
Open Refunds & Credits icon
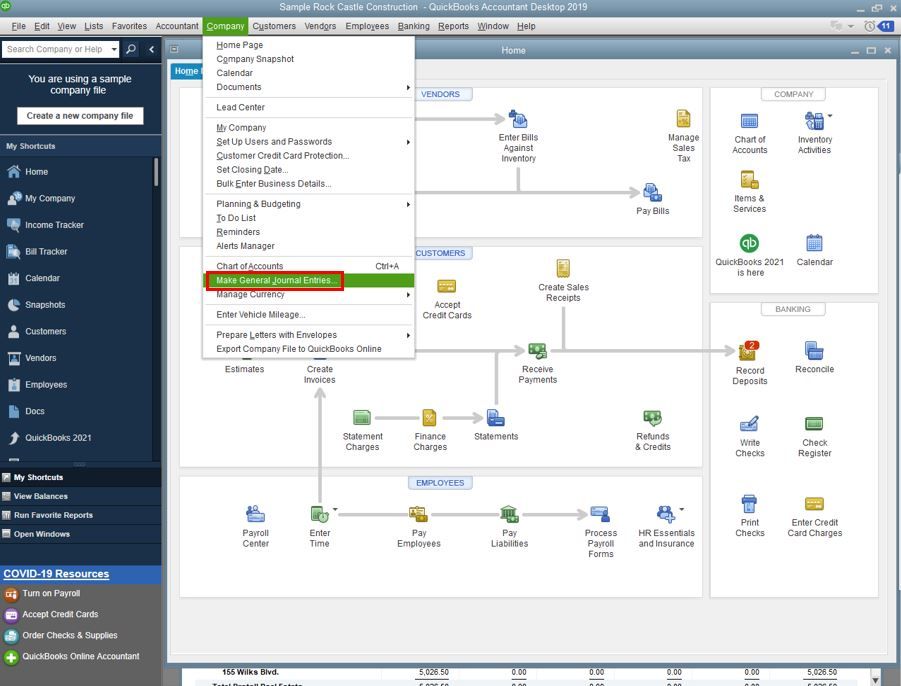[652, 418]
